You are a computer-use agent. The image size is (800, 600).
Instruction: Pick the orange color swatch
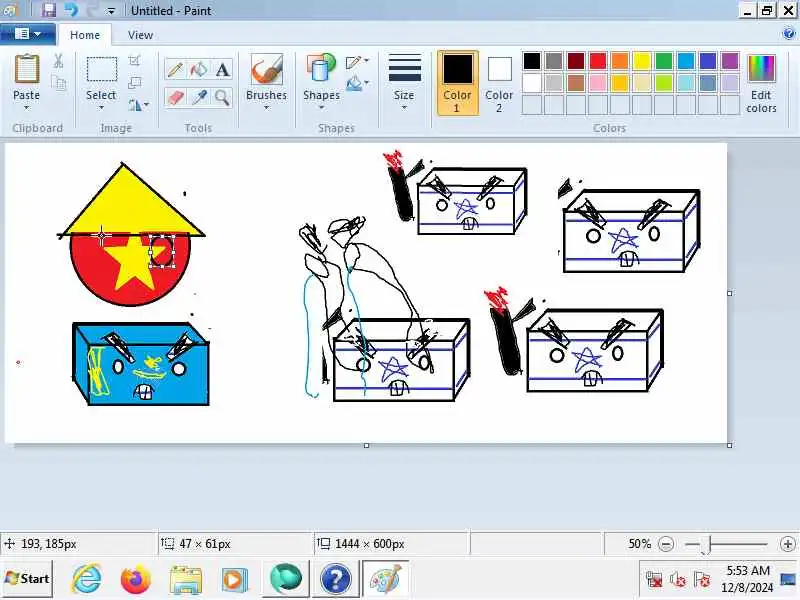point(620,61)
